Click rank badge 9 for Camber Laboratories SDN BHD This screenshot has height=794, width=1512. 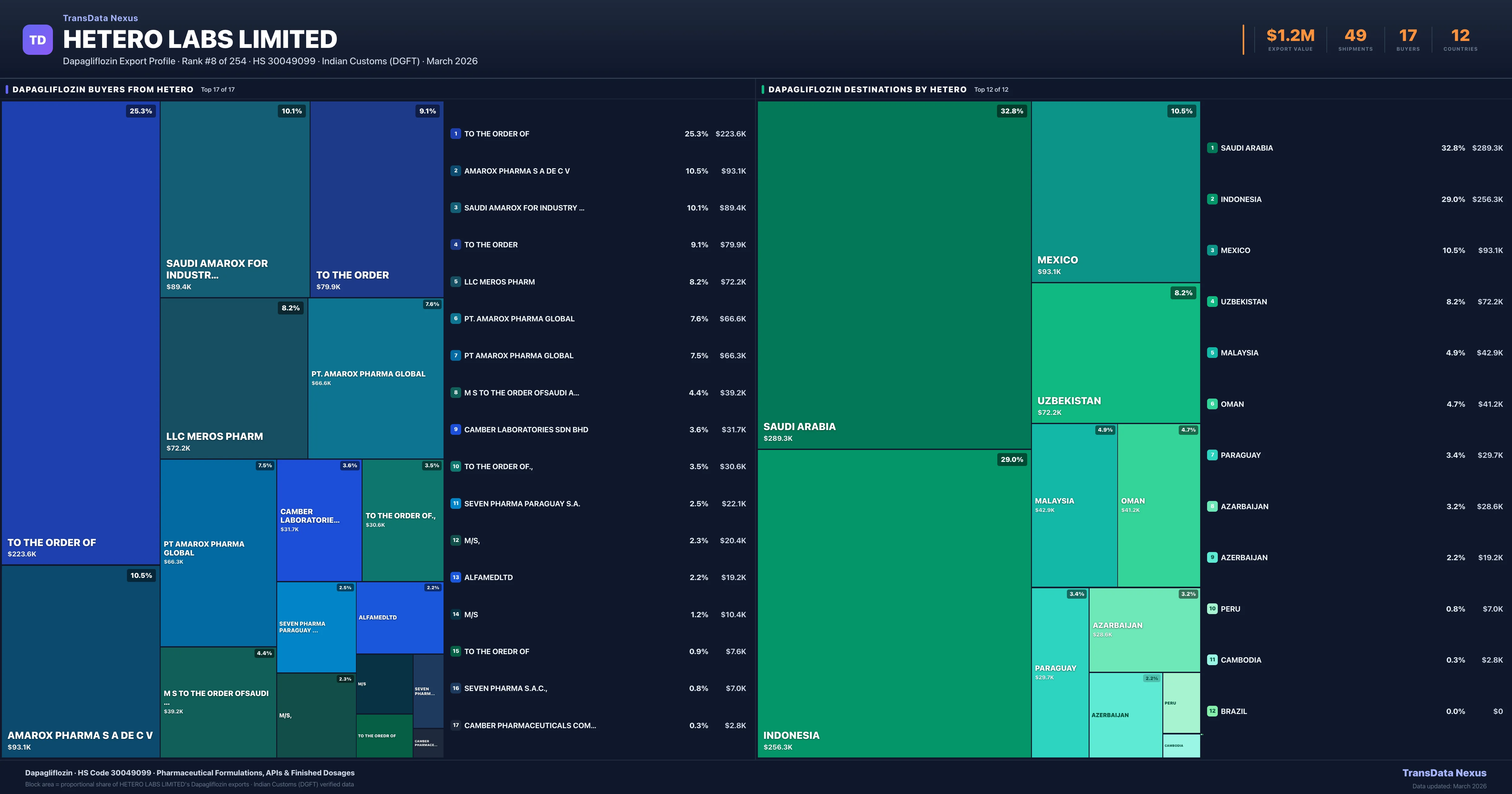coord(455,429)
